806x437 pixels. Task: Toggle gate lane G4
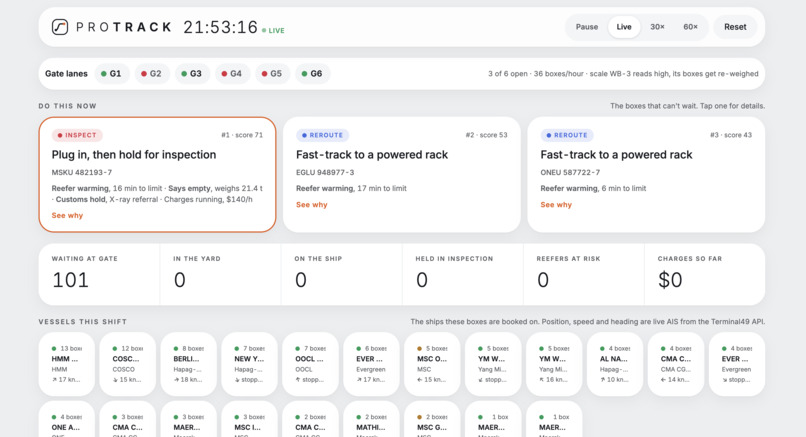231,74
